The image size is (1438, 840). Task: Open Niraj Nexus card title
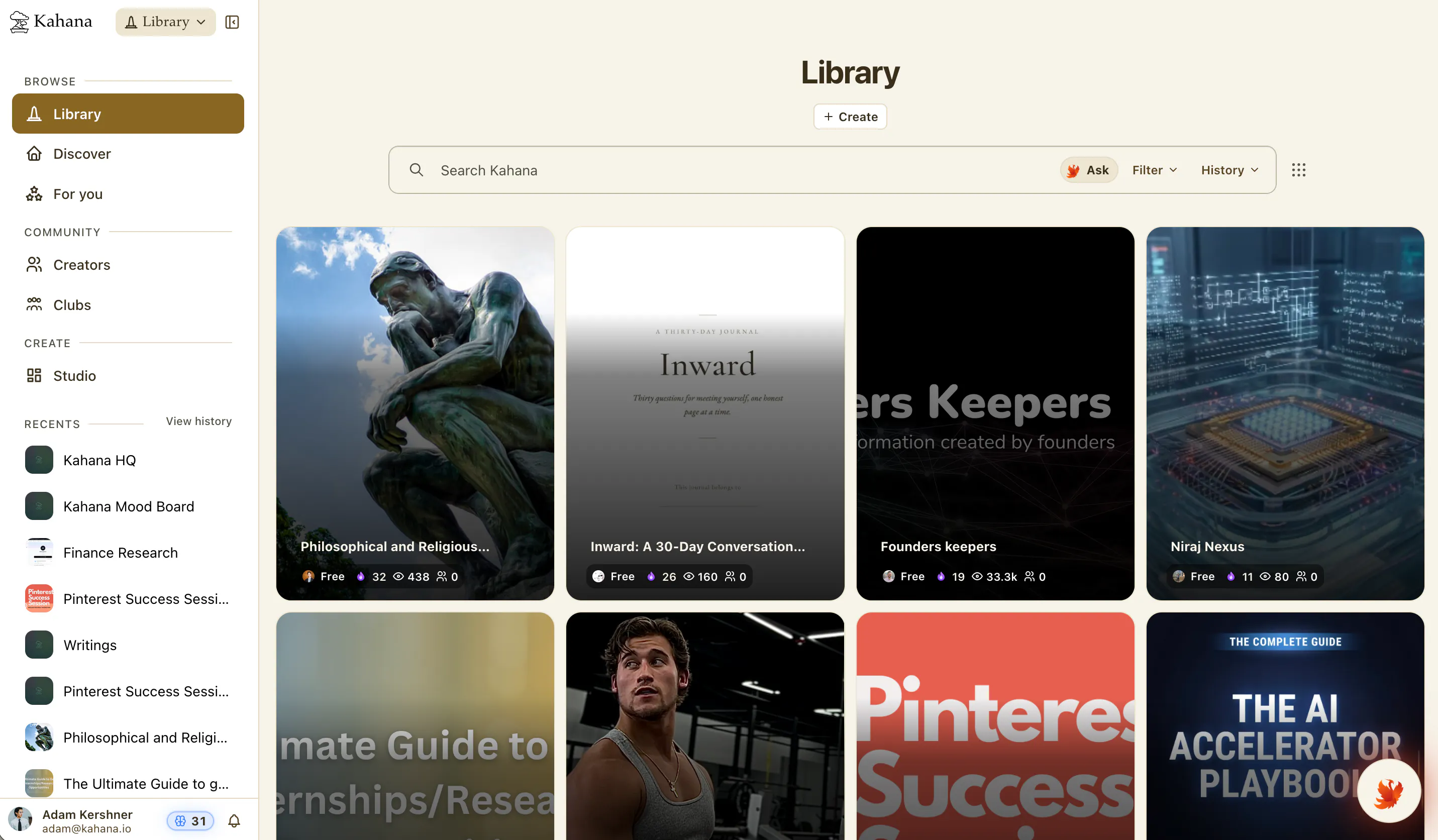[1207, 546]
